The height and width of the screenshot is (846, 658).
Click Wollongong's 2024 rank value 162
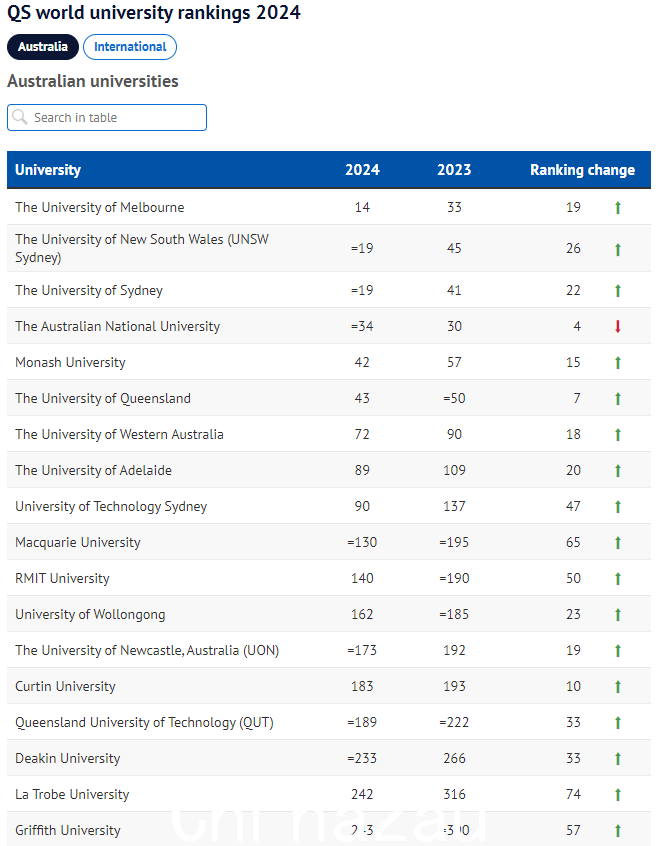coord(362,615)
